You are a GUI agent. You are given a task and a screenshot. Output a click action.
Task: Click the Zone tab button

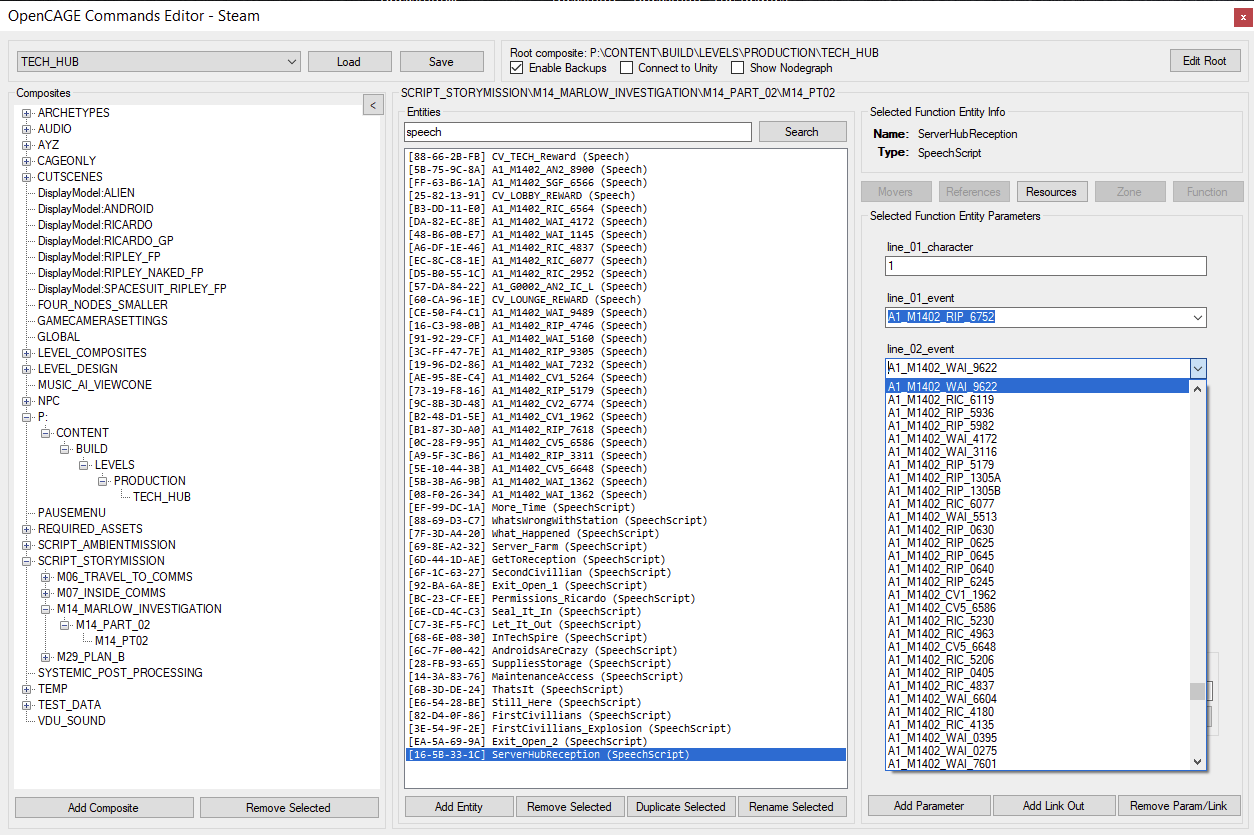(1129, 192)
